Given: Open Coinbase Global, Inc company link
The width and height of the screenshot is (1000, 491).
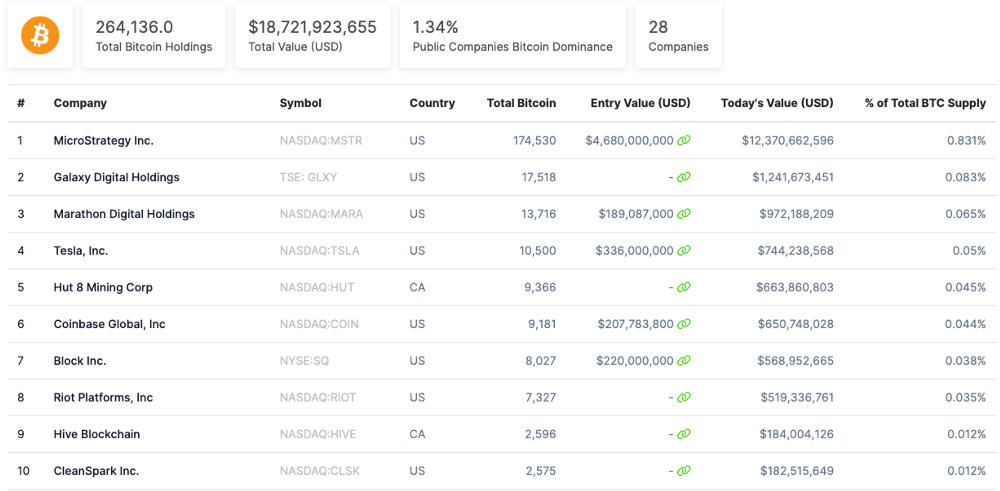Looking at the screenshot, I should click(x=110, y=324).
